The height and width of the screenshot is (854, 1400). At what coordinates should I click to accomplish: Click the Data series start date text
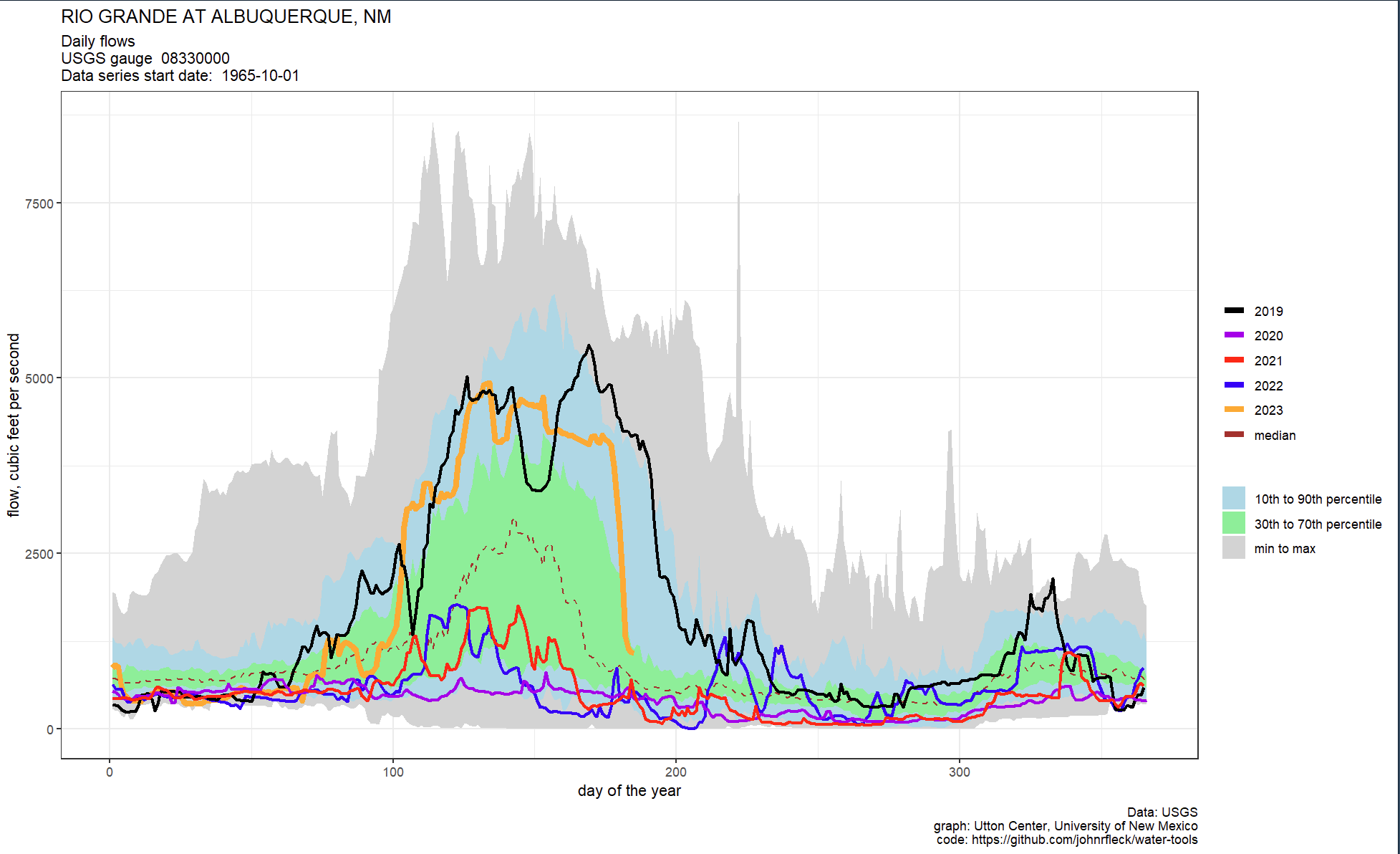[180, 76]
